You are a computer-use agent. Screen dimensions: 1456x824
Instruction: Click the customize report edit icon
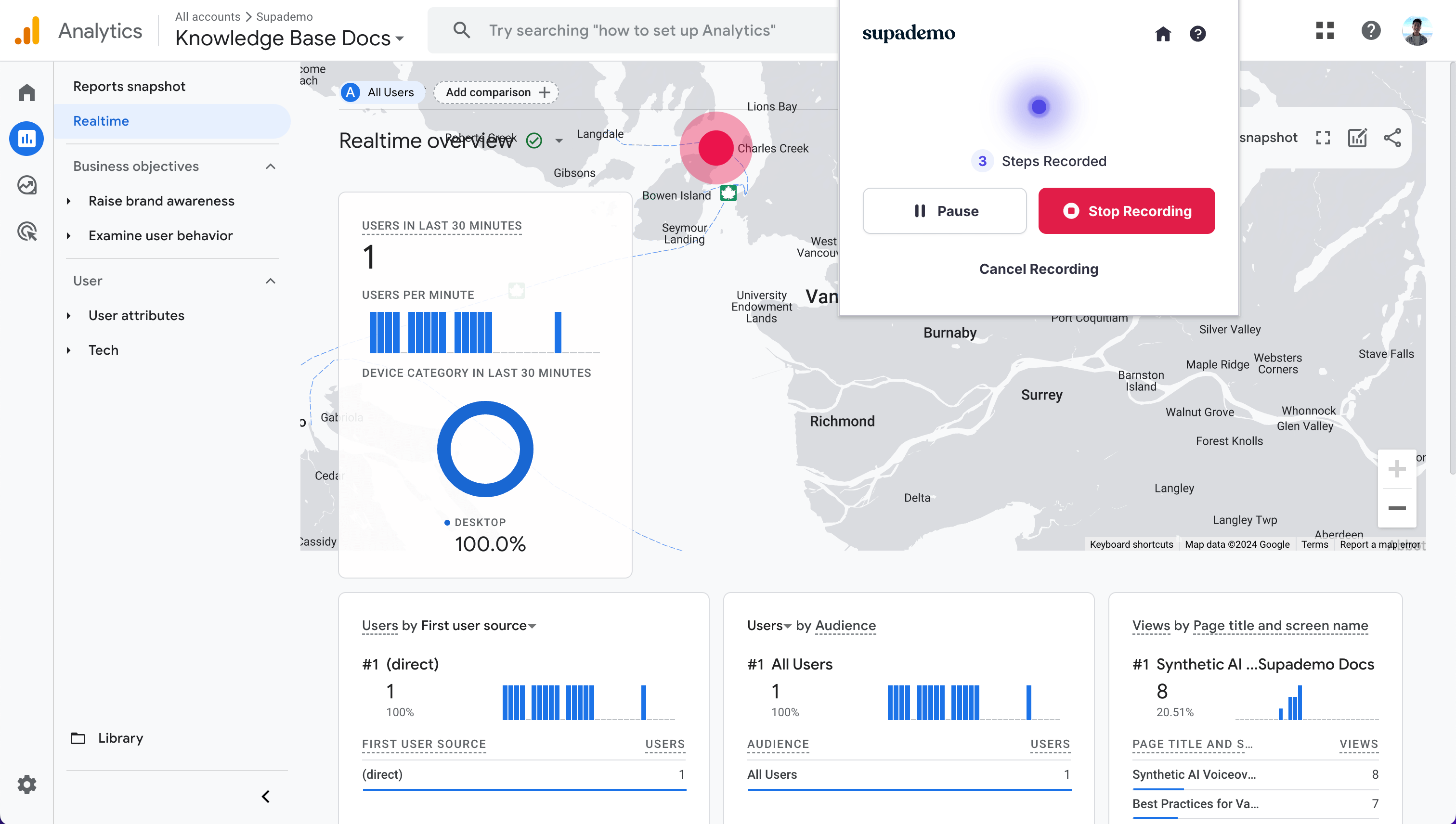pos(1357,138)
